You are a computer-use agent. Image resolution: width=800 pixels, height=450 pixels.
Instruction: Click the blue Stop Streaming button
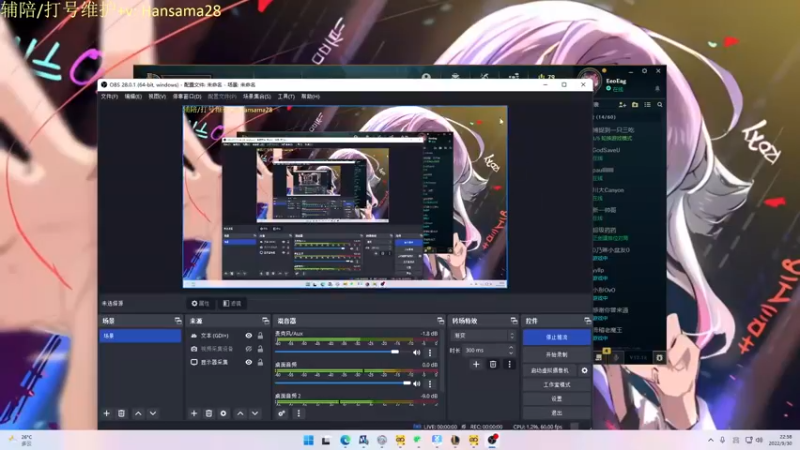point(556,337)
